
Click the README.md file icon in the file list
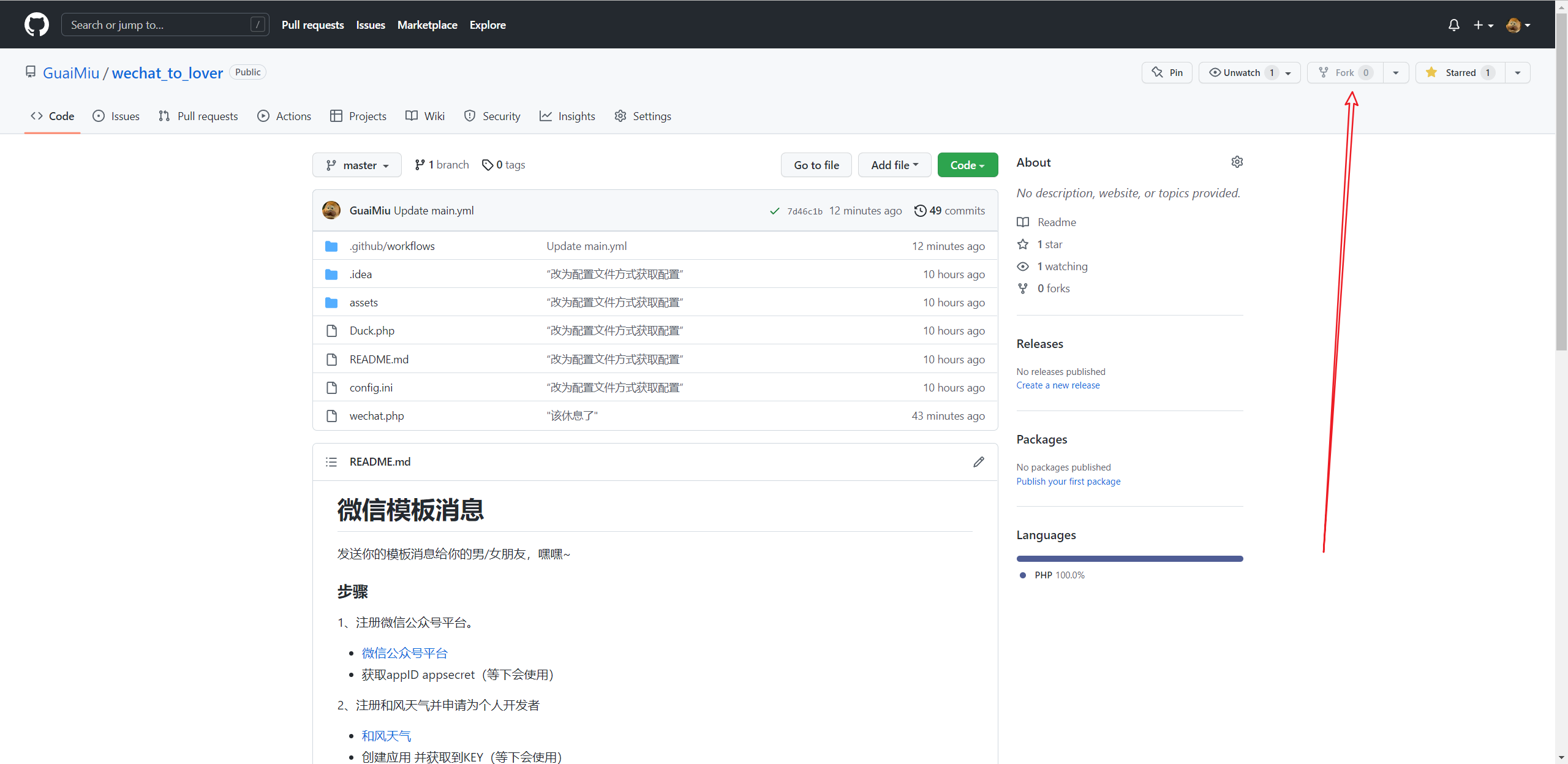click(331, 360)
